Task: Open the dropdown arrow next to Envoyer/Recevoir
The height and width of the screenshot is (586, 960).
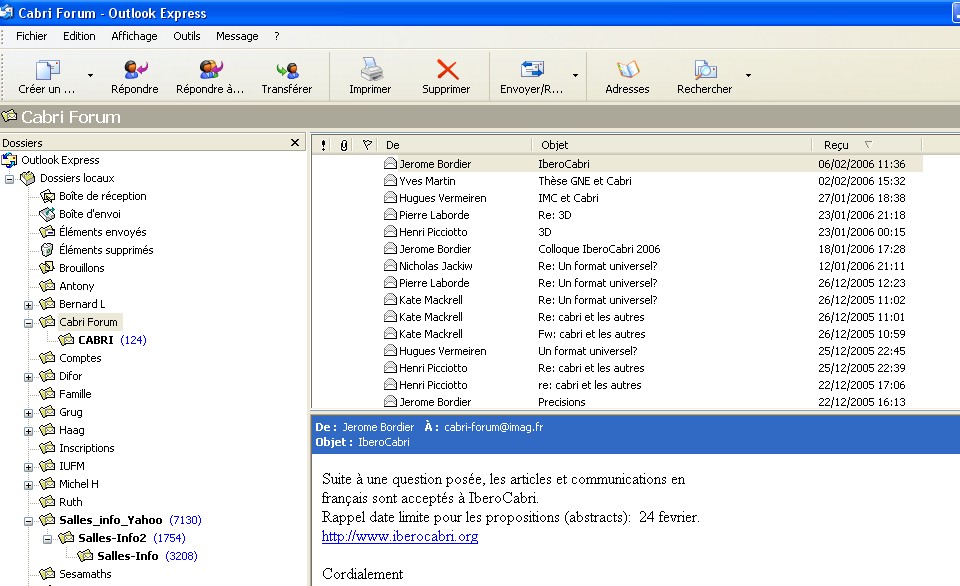Action: 576,75
